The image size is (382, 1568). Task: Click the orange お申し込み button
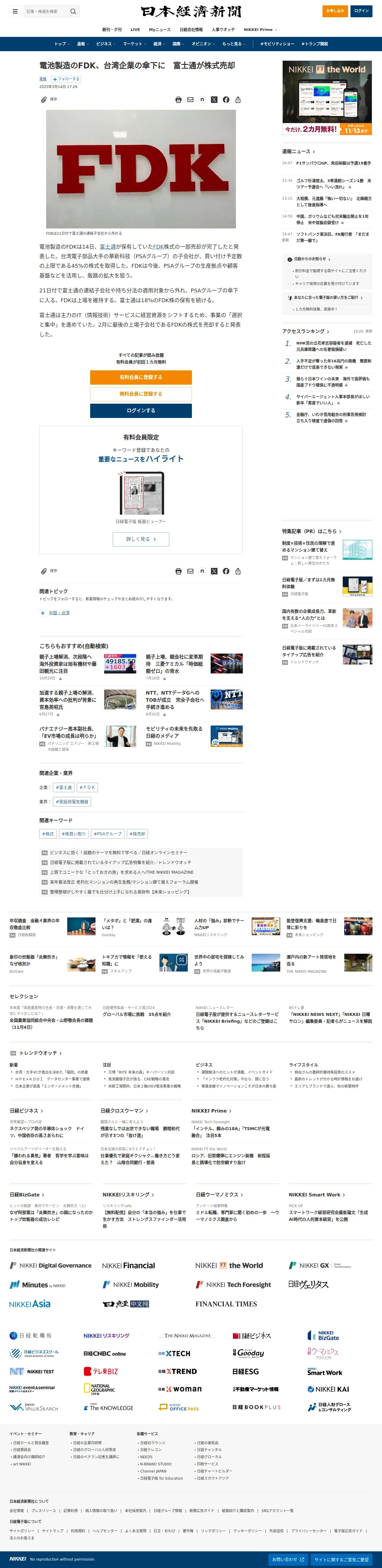click(335, 11)
